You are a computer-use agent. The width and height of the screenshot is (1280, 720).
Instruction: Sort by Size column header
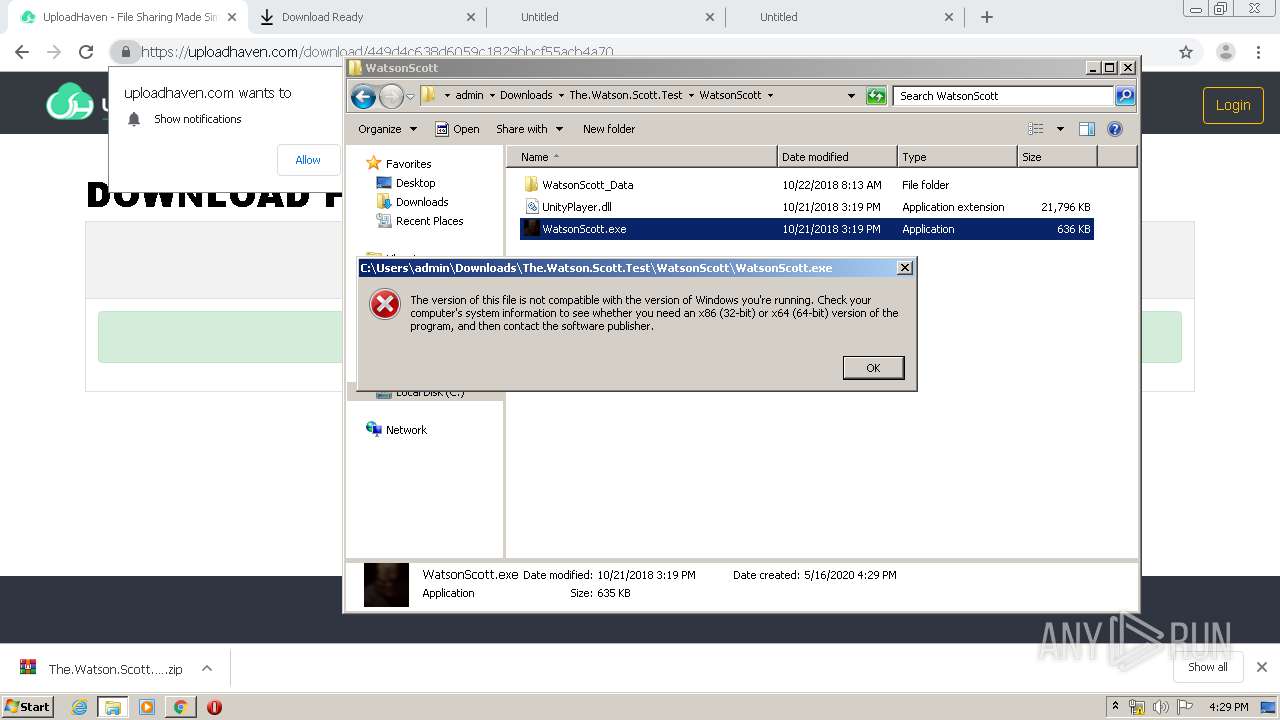pyautogui.click(x=1057, y=157)
